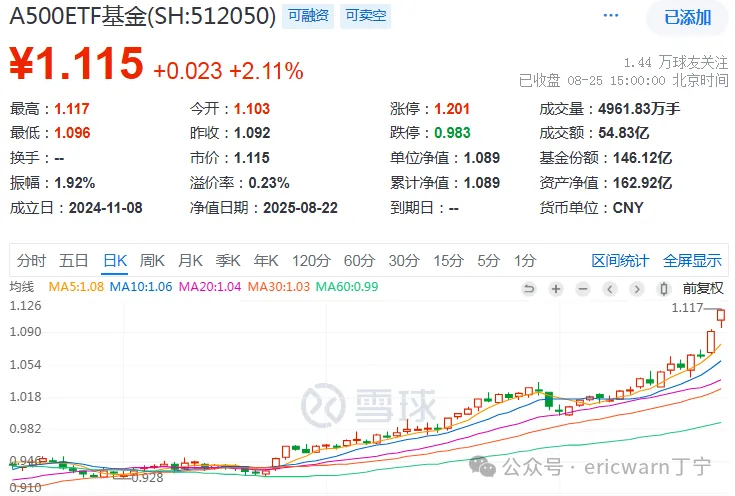Click the 今开 value 1.103
Image resolution: width=735 pixels, height=496 pixels.
[252, 109]
